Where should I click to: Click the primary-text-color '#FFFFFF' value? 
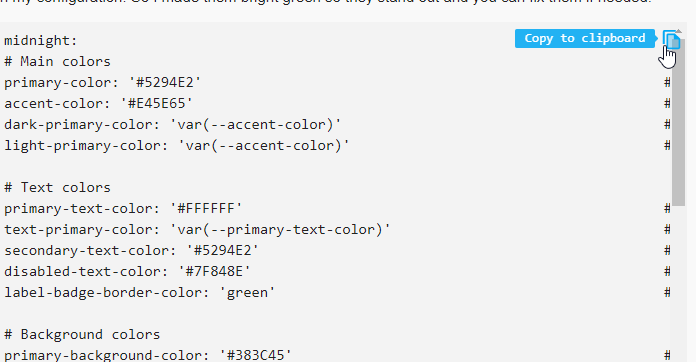206,209
